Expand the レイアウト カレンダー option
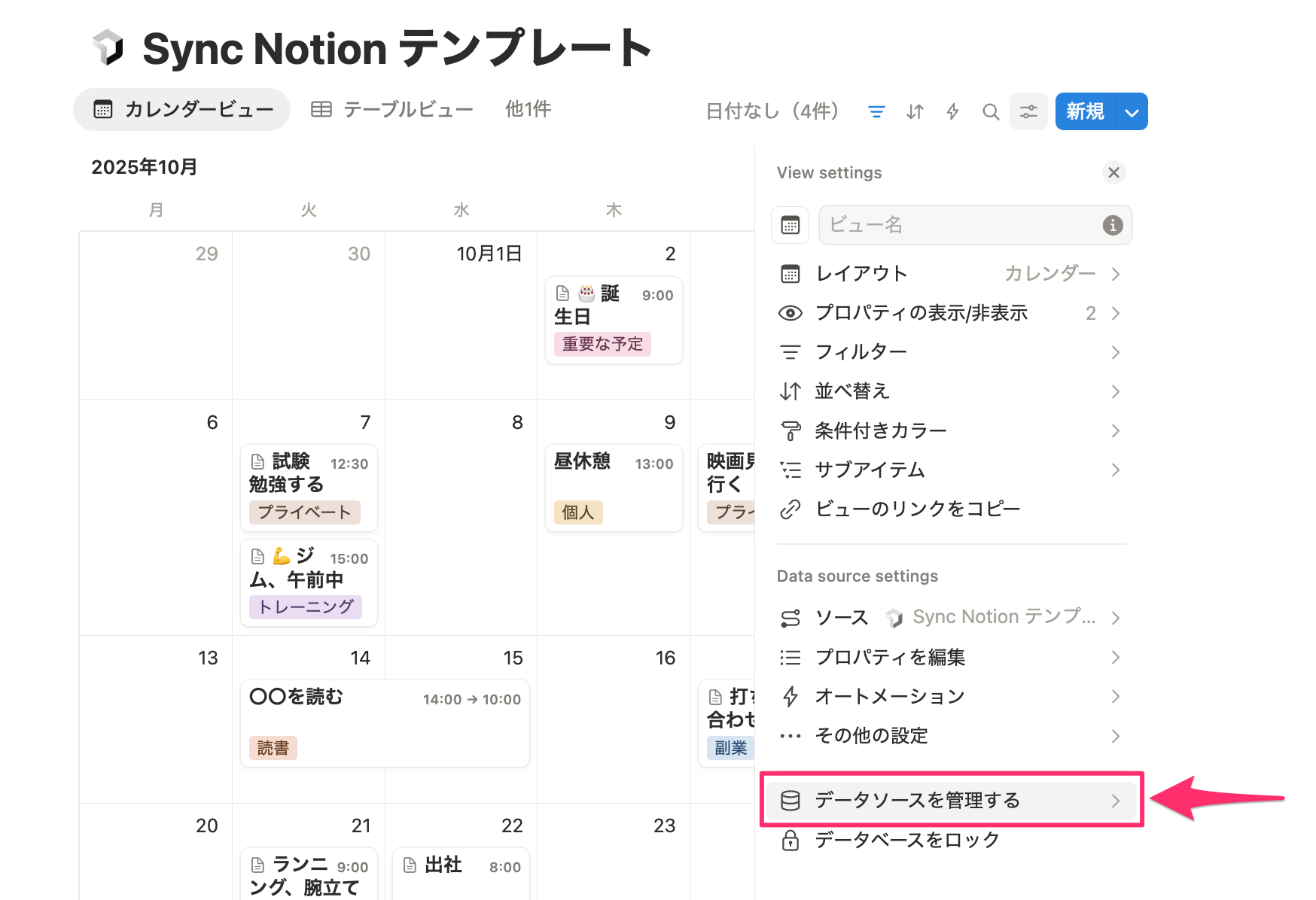The width and height of the screenshot is (1316, 900). 950,274
